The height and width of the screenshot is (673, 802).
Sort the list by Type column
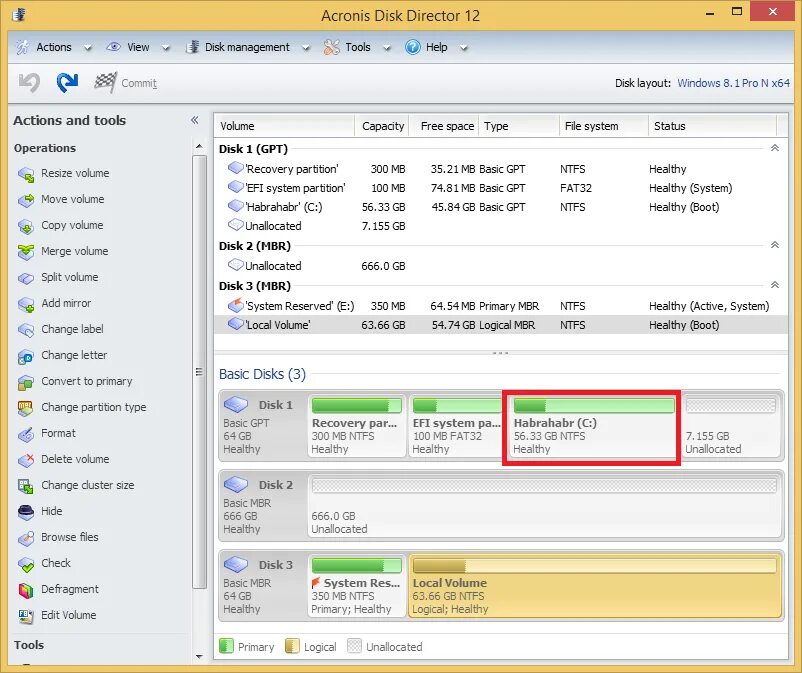tap(519, 126)
